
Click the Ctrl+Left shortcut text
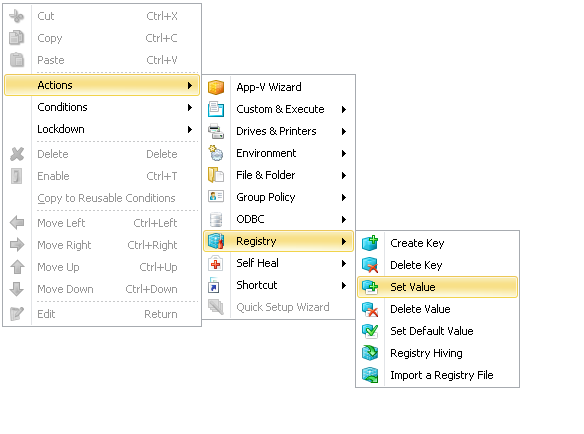pyautogui.click(x=155, y=223)
